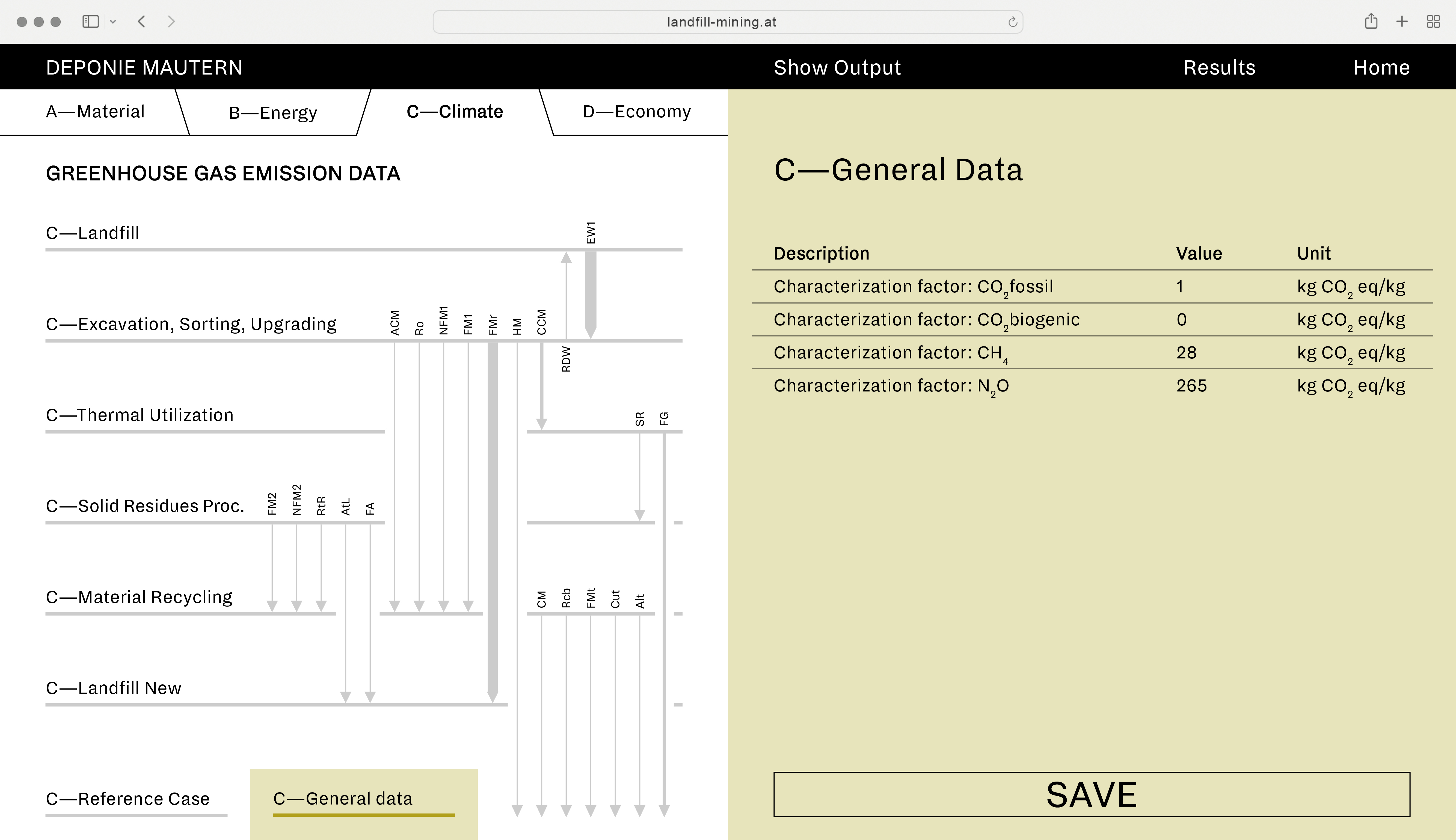Select the Rcb flow label
This screenshot has height=840, width=1456.
pyautogui.click(x=566, y=598)
